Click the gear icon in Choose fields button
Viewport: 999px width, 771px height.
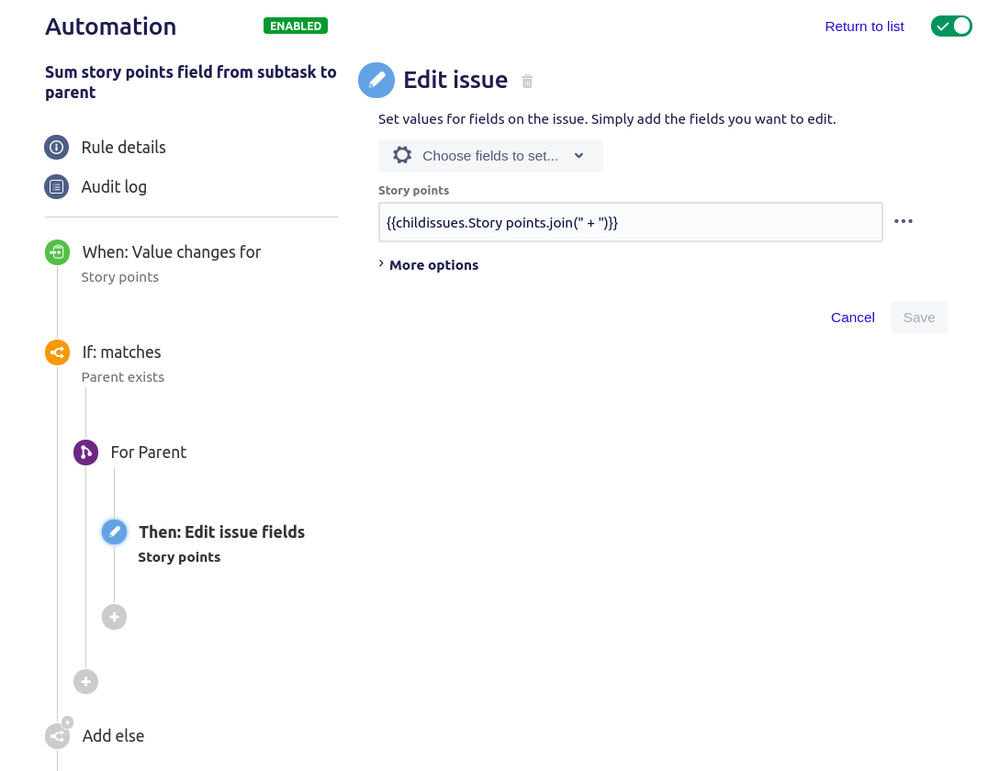click(x=402, y=155)
